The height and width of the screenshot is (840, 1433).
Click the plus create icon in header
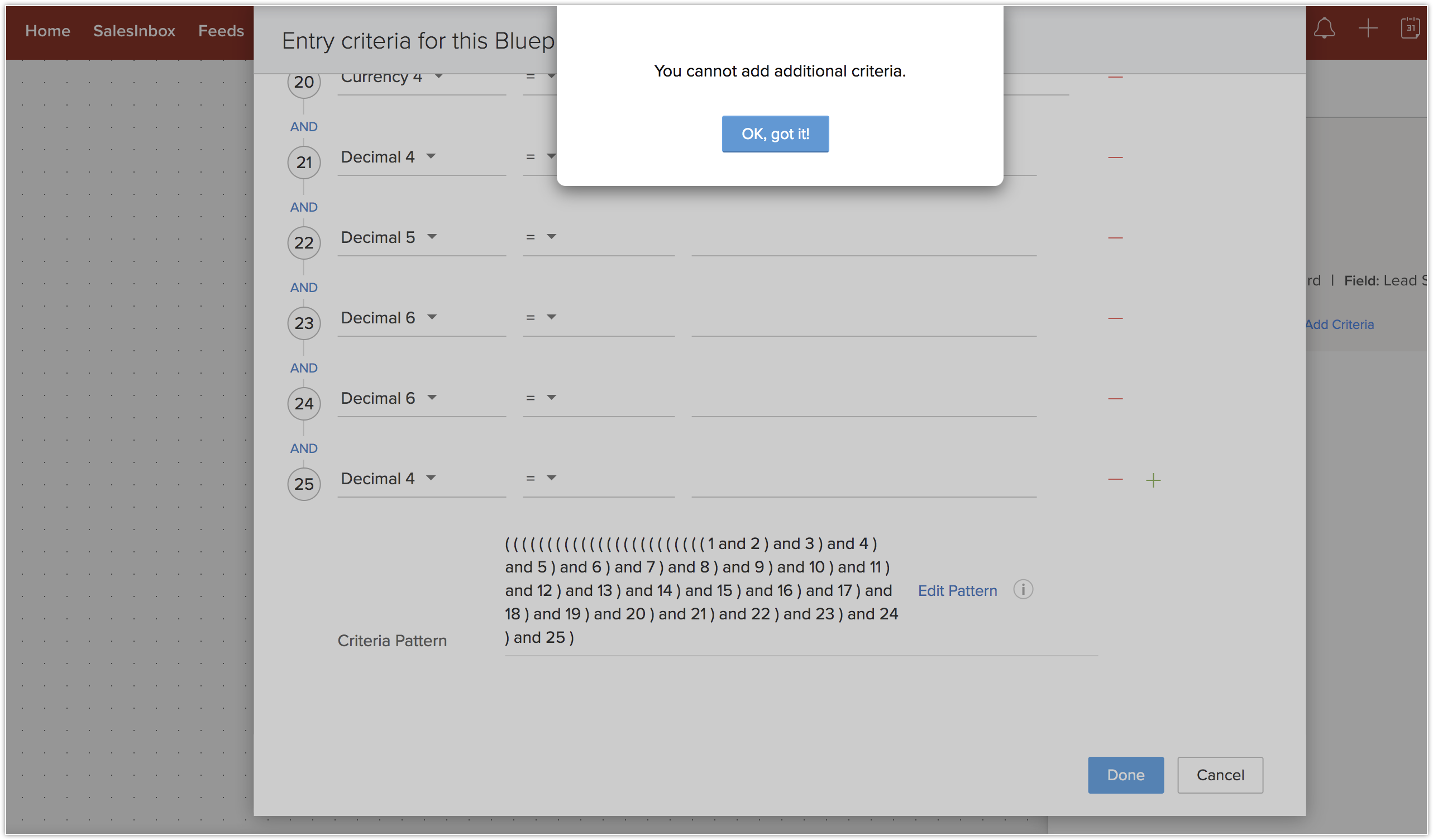click(1368, 28)
